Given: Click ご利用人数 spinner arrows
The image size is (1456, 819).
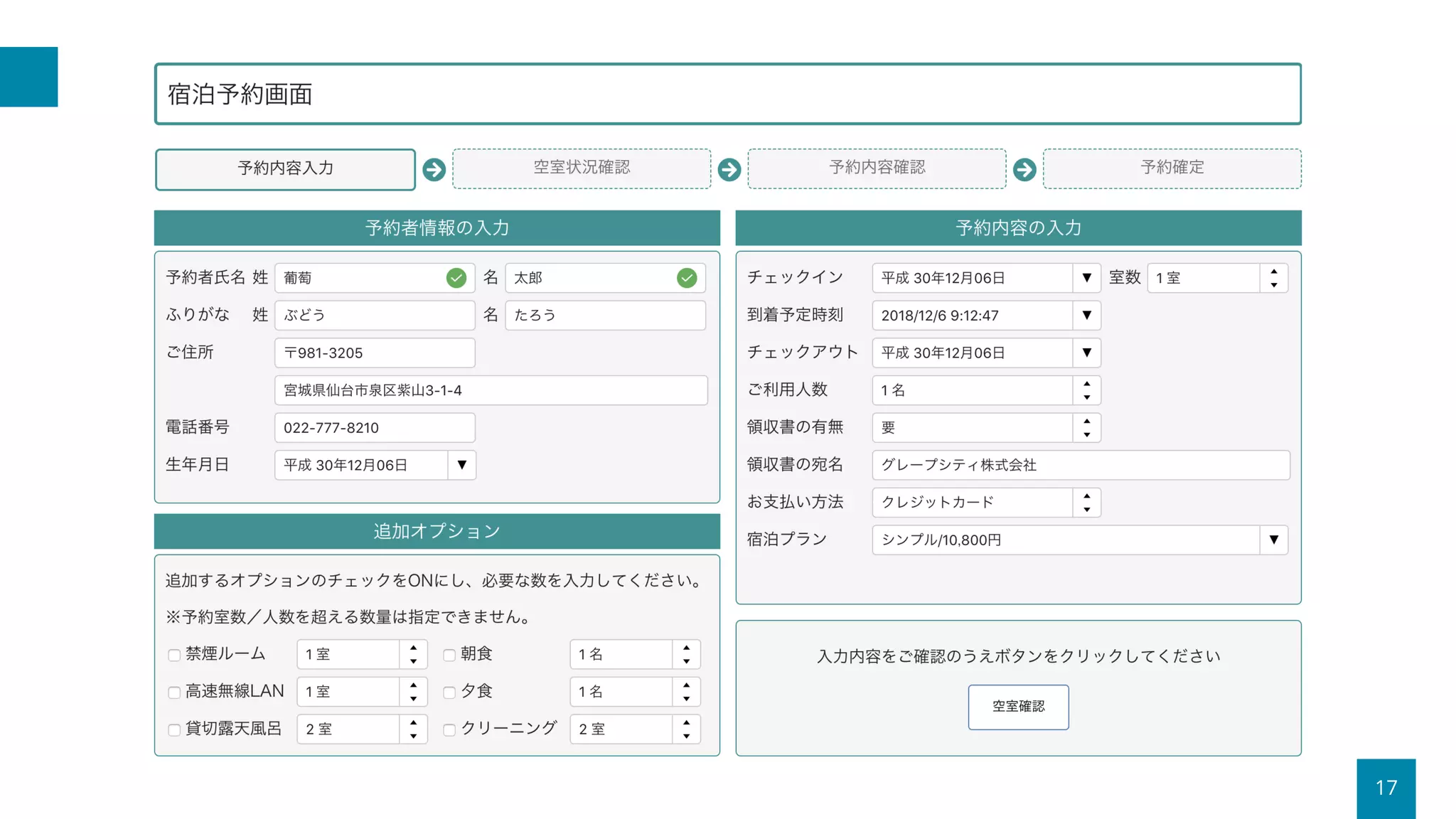Looking at the screenshot, I should (x=1086, y=390).
